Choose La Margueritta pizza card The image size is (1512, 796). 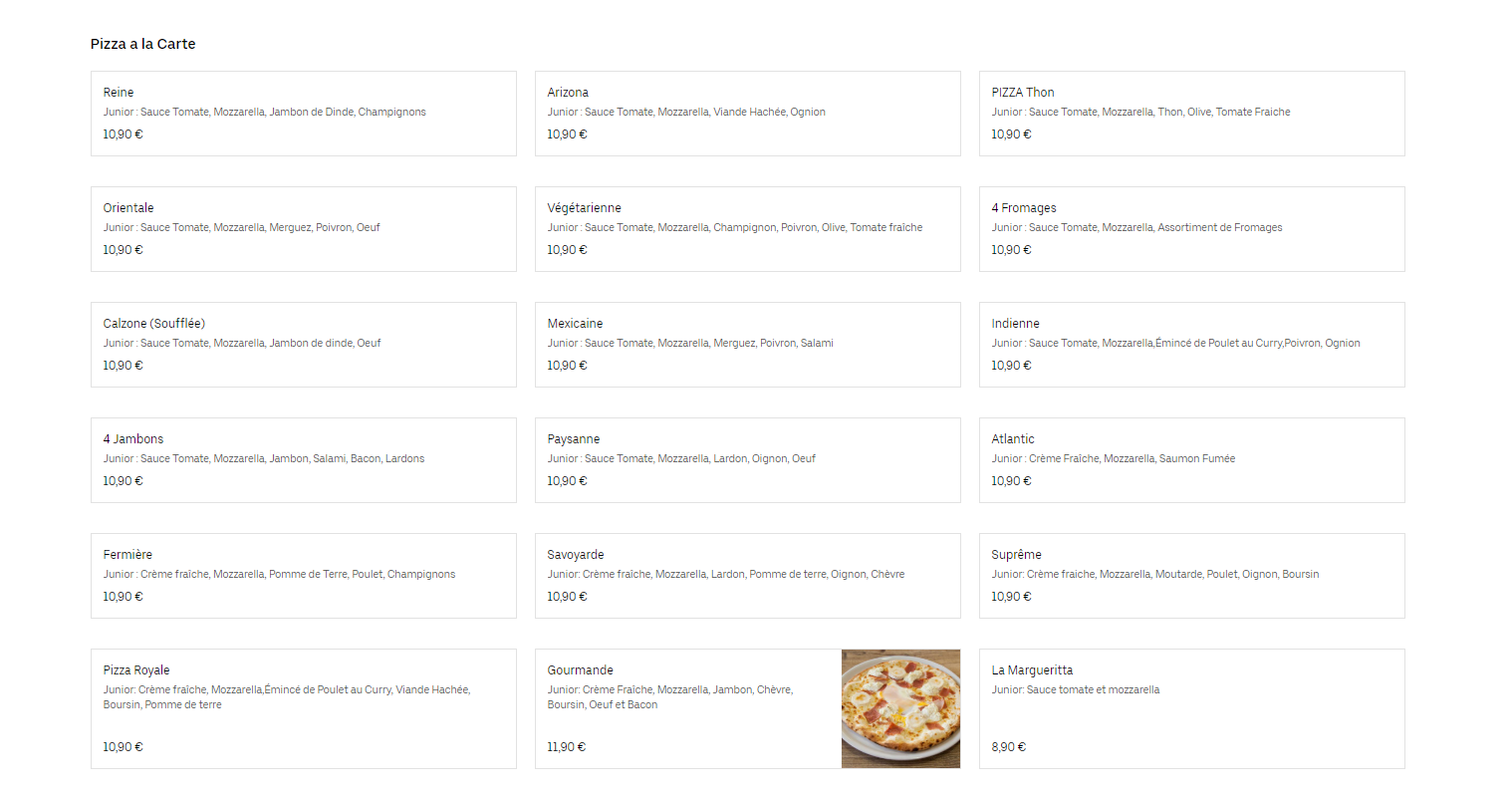tap(1192, 708)
